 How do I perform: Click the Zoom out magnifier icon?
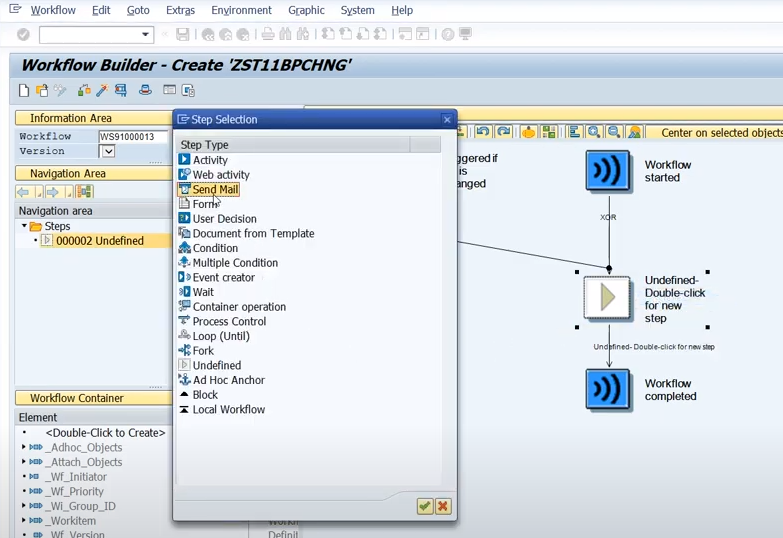tap(614, 132)
